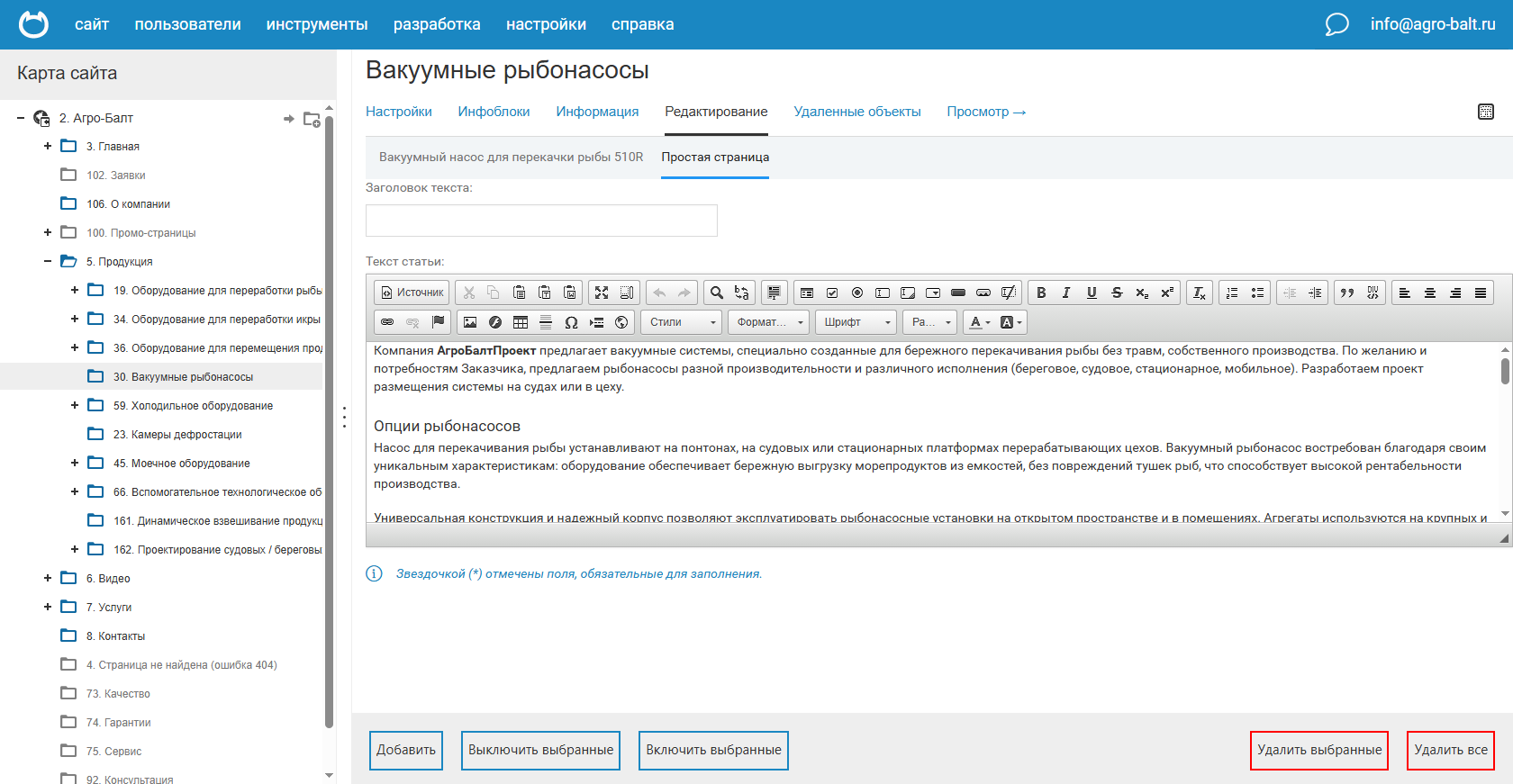This screenshot has height=784, width=1513.
Task: Insert a table with the table icon
Action: tap(521, 322)
